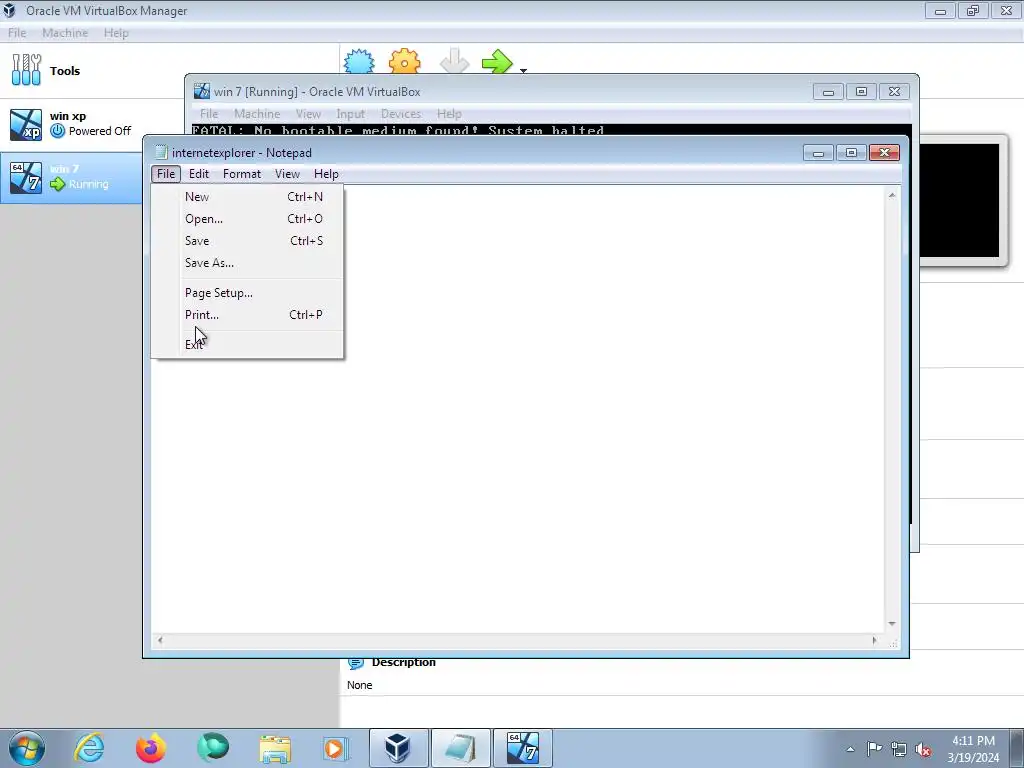Restore down the VirtualBox Manager window
Image resolution: width=1024 pixels, height=768 pixels.
973,10
